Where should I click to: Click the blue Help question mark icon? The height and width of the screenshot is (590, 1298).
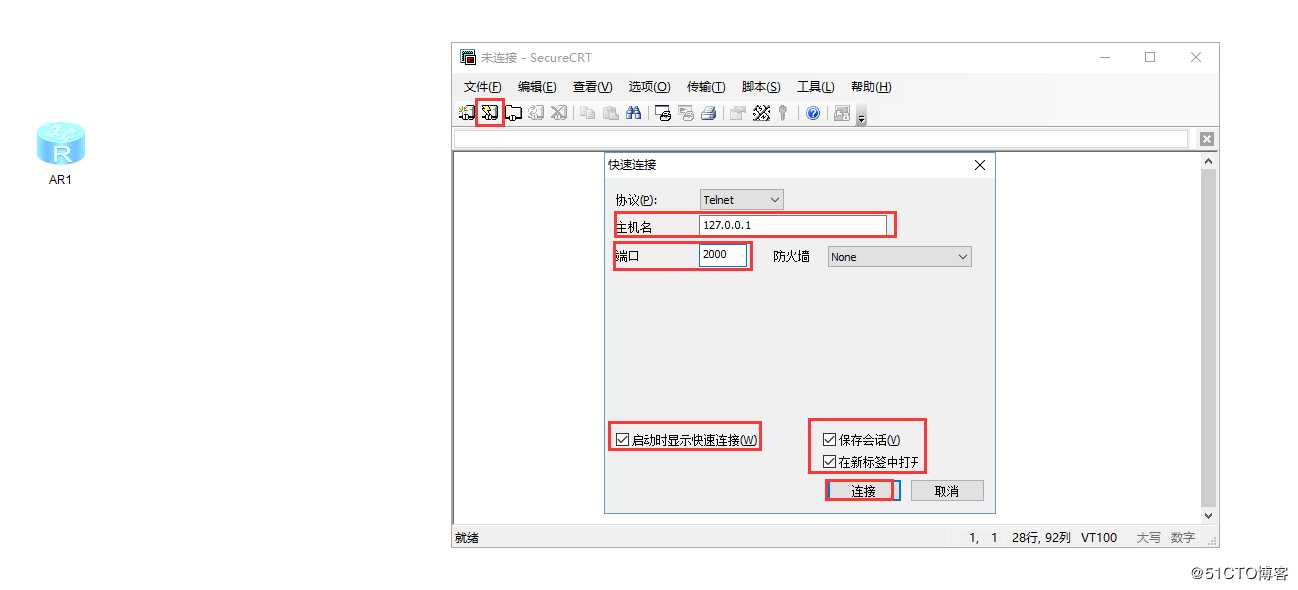[x=813, y=113]
